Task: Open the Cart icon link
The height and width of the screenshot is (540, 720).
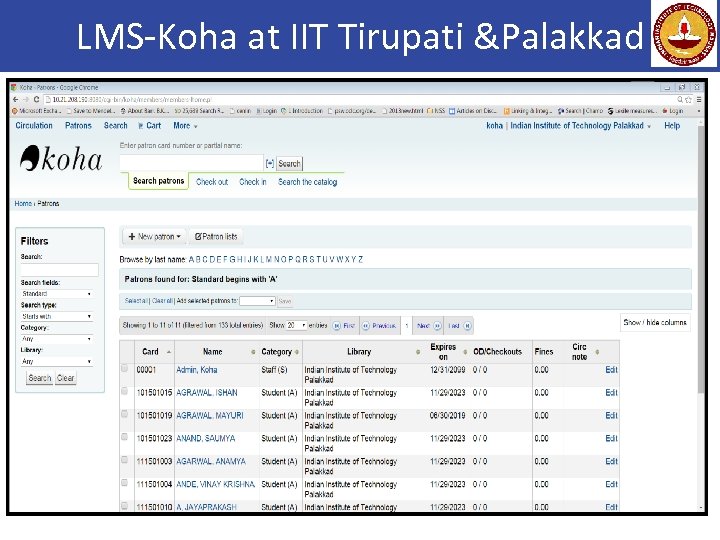Action: pos(150,125)
